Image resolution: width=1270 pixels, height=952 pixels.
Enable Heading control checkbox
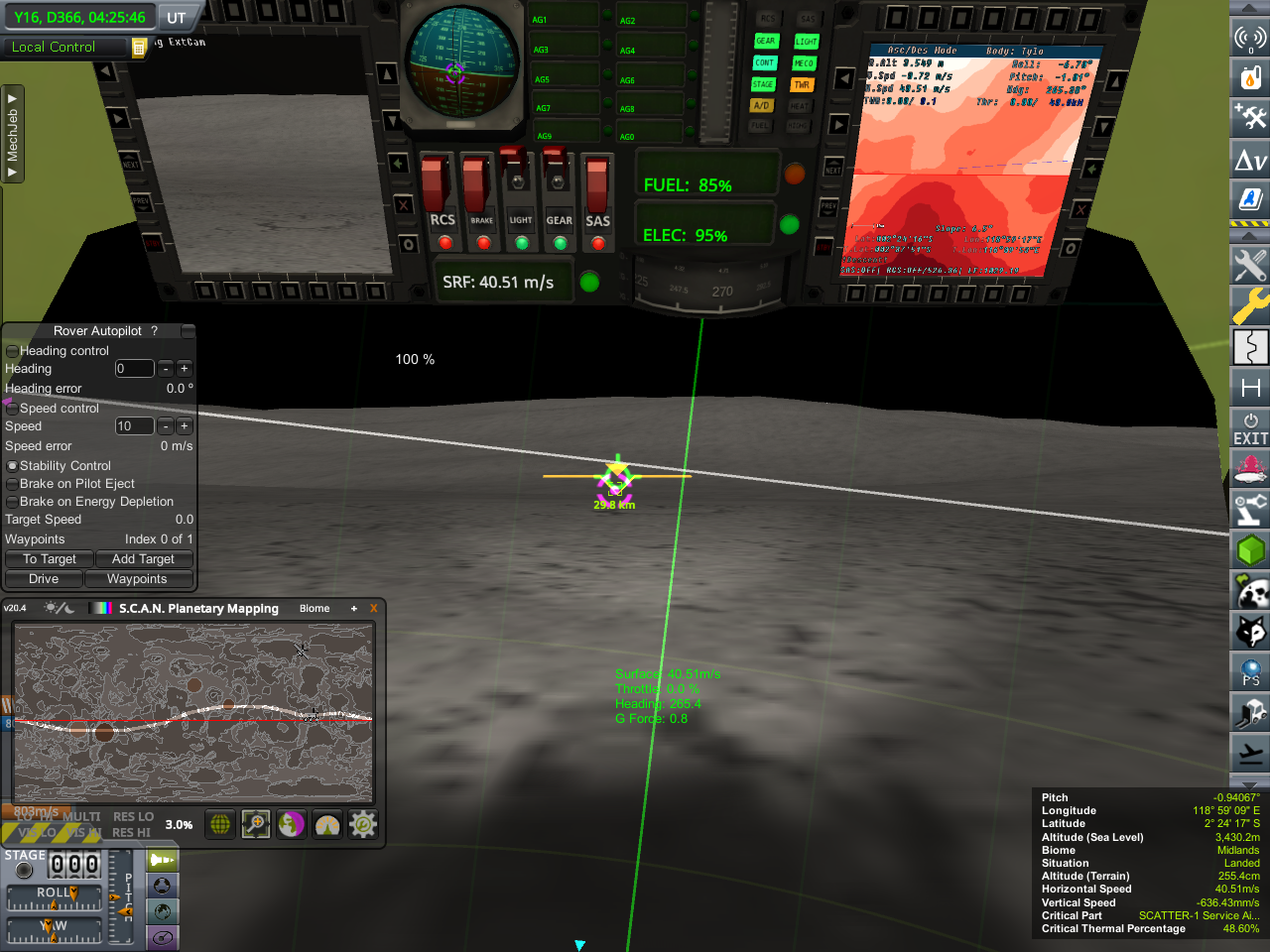(12, 351)
